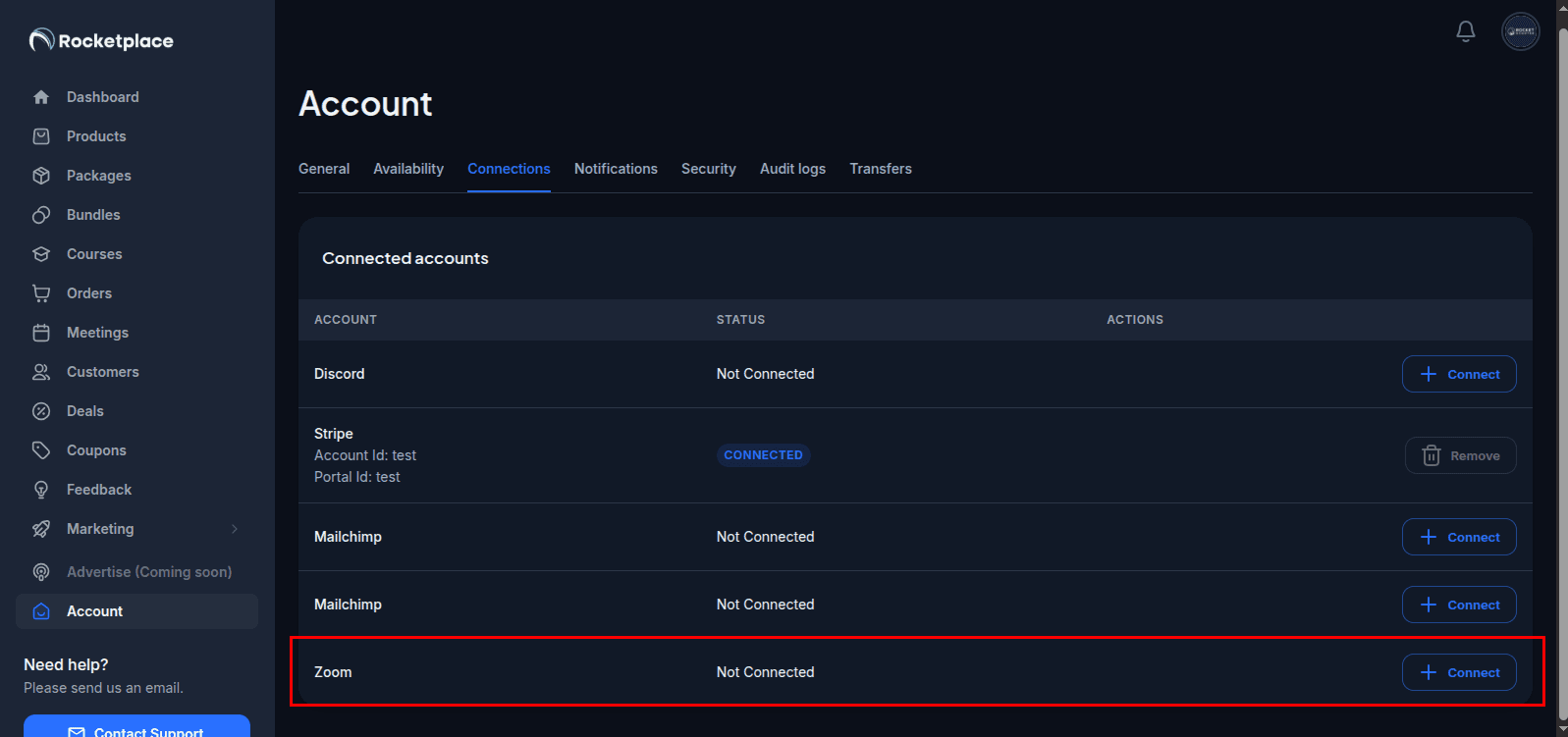Viewport: 1568px width, 737px height.
Task: Expand the Marketing submenu chevron
Action: (235, 529)
